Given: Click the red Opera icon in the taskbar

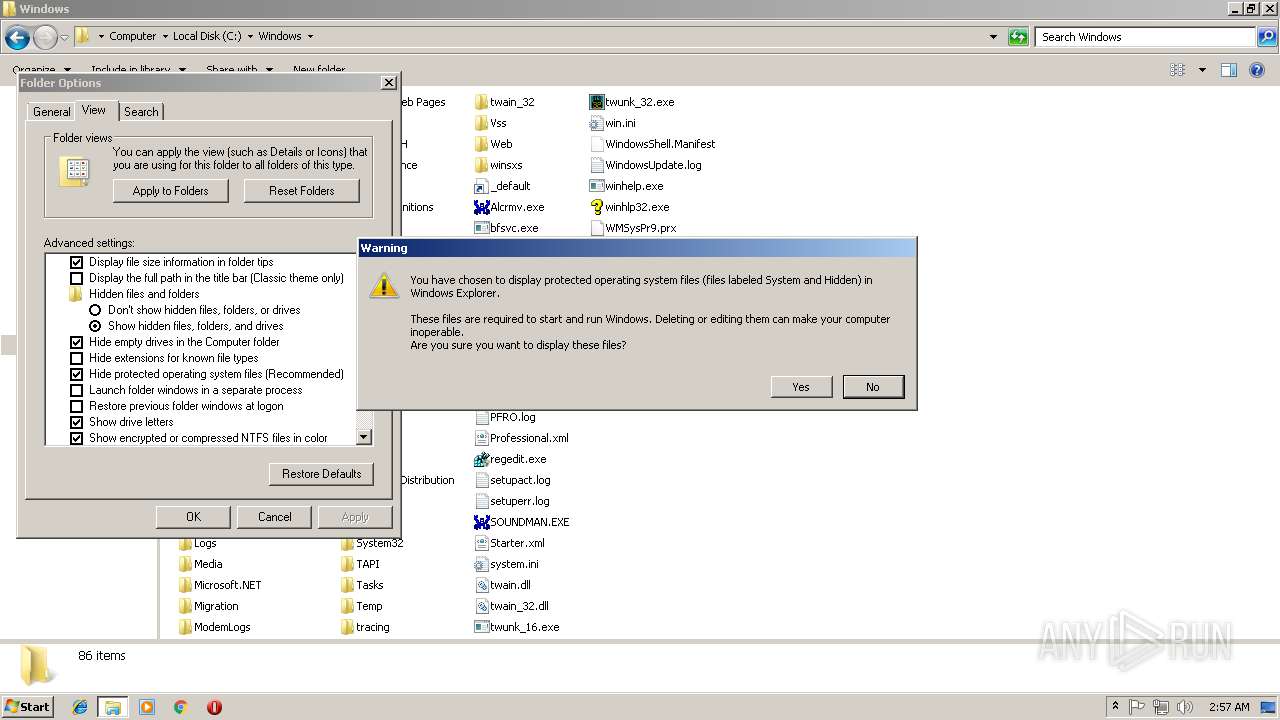Looking at the screenshot, I should coord(214,707).
